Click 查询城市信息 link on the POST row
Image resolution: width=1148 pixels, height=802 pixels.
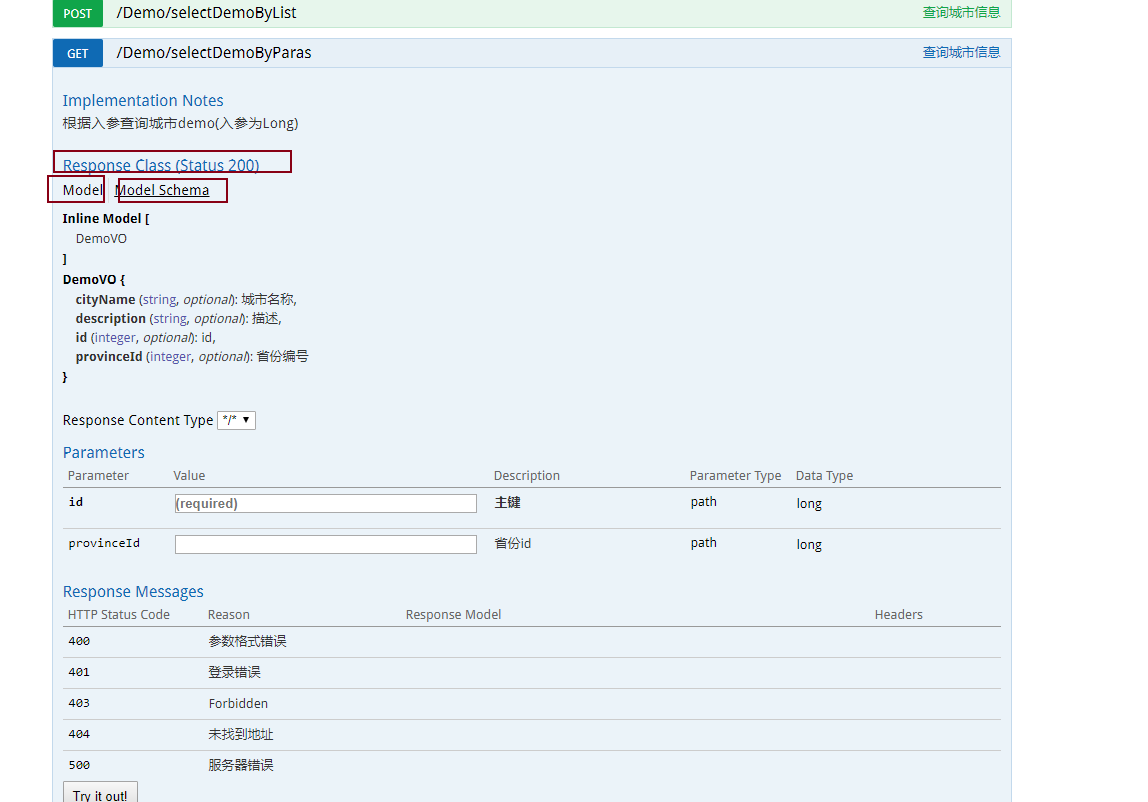(x=961, y=12)
